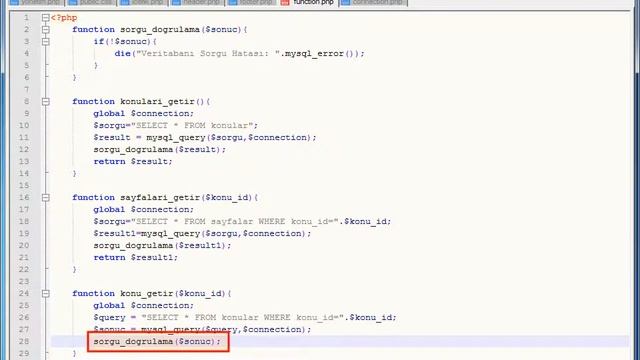The height and width of the screenshot is (360, 640).
Task: Click return $result; on line 13
Action: tap(133, 161)
